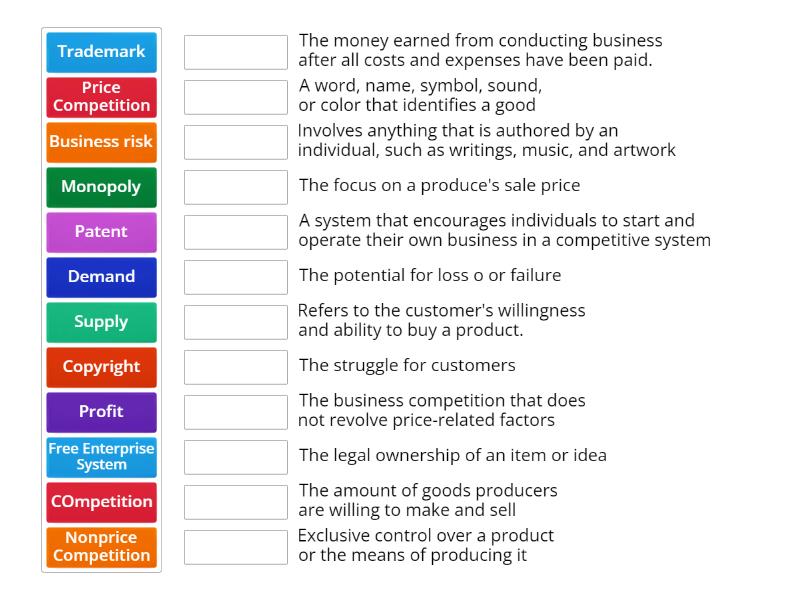The height and width of the screenshot is (600, 800).
Task: Click the answer slot beside 'The legal ownership of an item or idea'
Action: (235, 457)
